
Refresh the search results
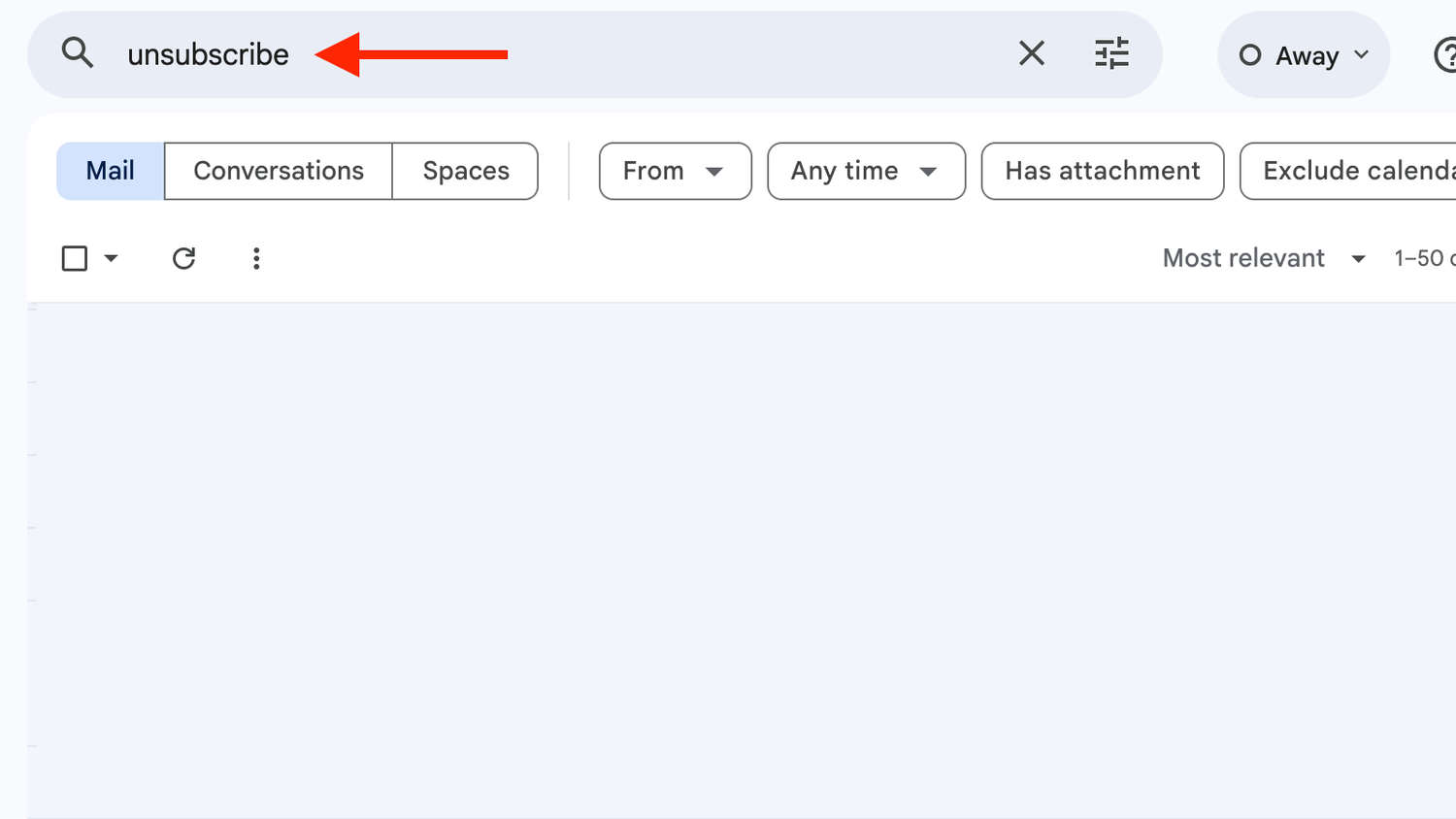[x=183, y=258]
